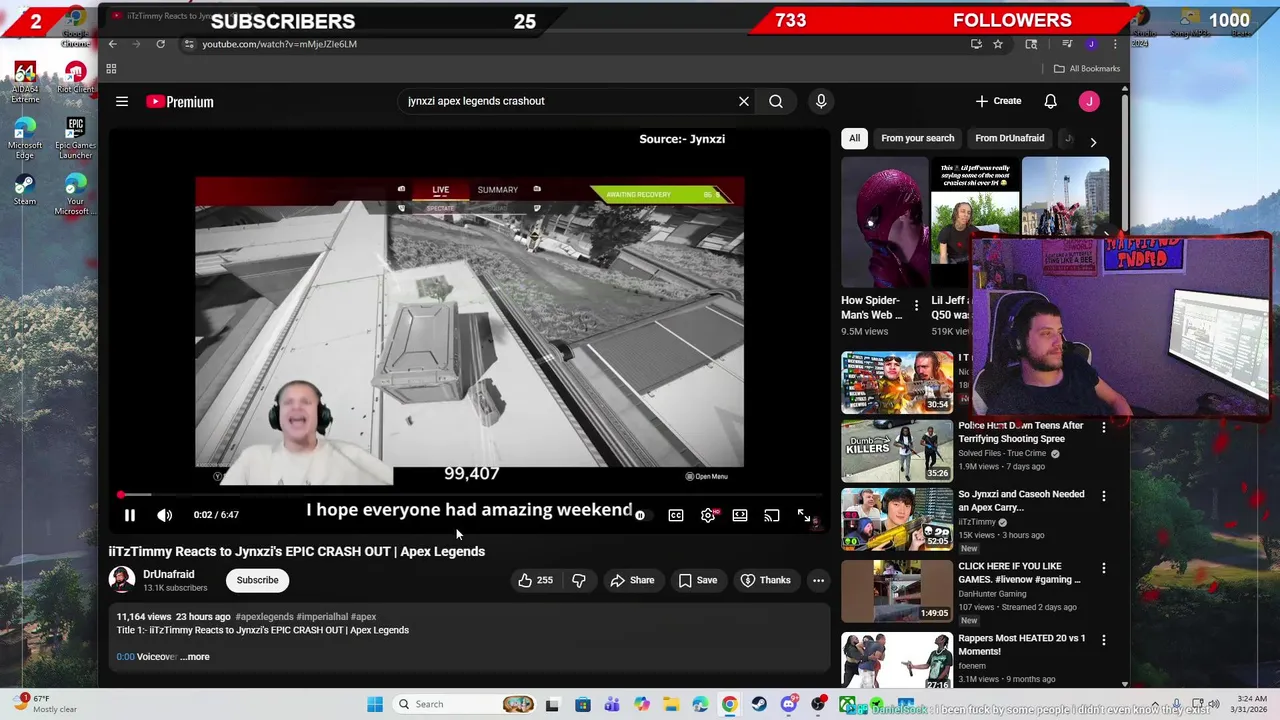Seek on the red video progress bar

[x=470, y=495]
